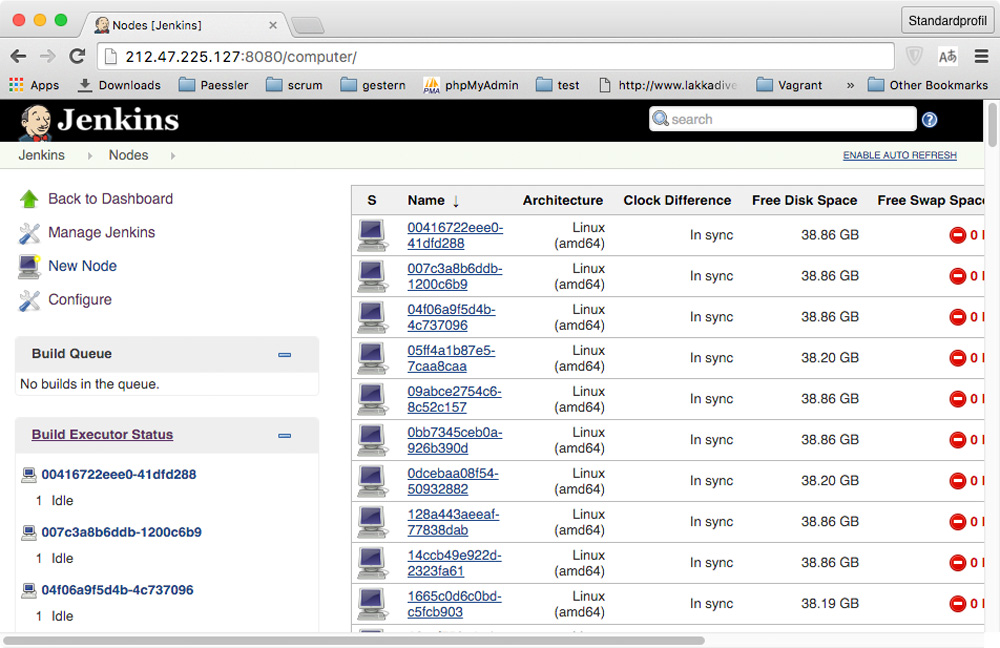This screenshot has height=648, width=1000.
Task: Open the phpMyAdmin bookmark
Action: tap(470, 85)
